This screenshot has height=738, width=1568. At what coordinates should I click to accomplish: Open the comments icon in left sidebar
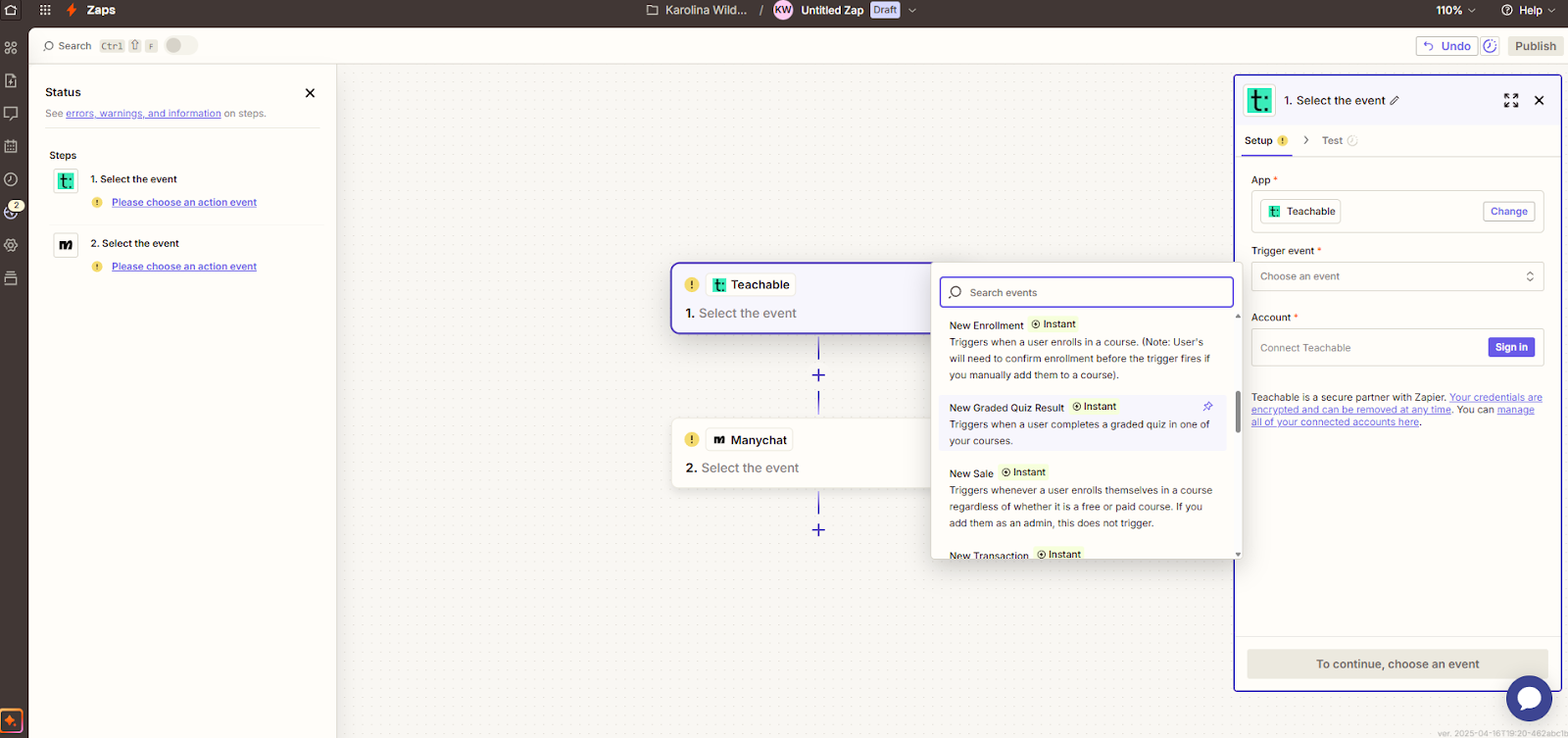click(x=11, y=113)
